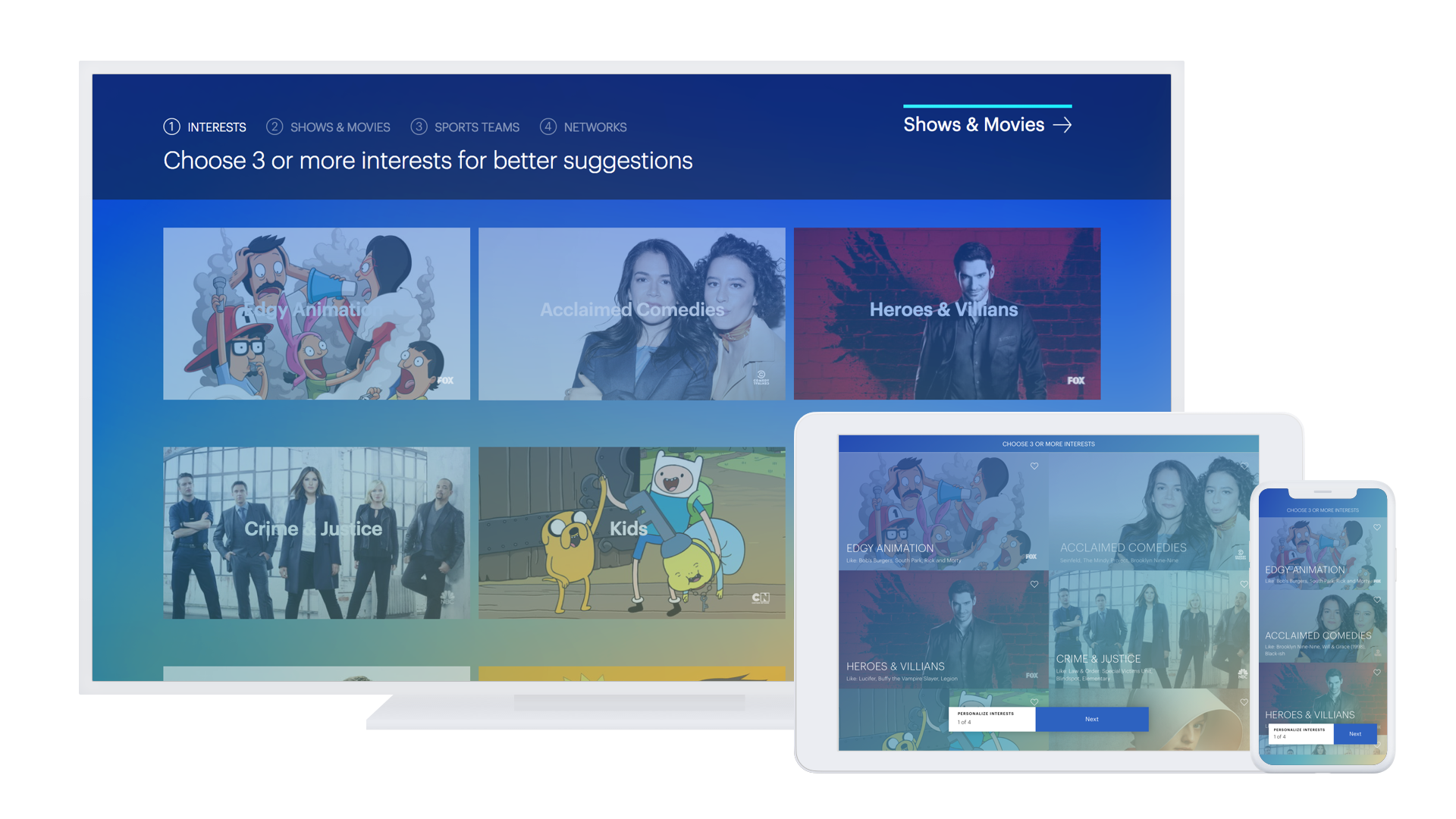This screenshot has height=819, width=1456.
Task: Click the heart icon on tablet's Acclaimed Comedies tile
Action: (x=1244, y=465)
